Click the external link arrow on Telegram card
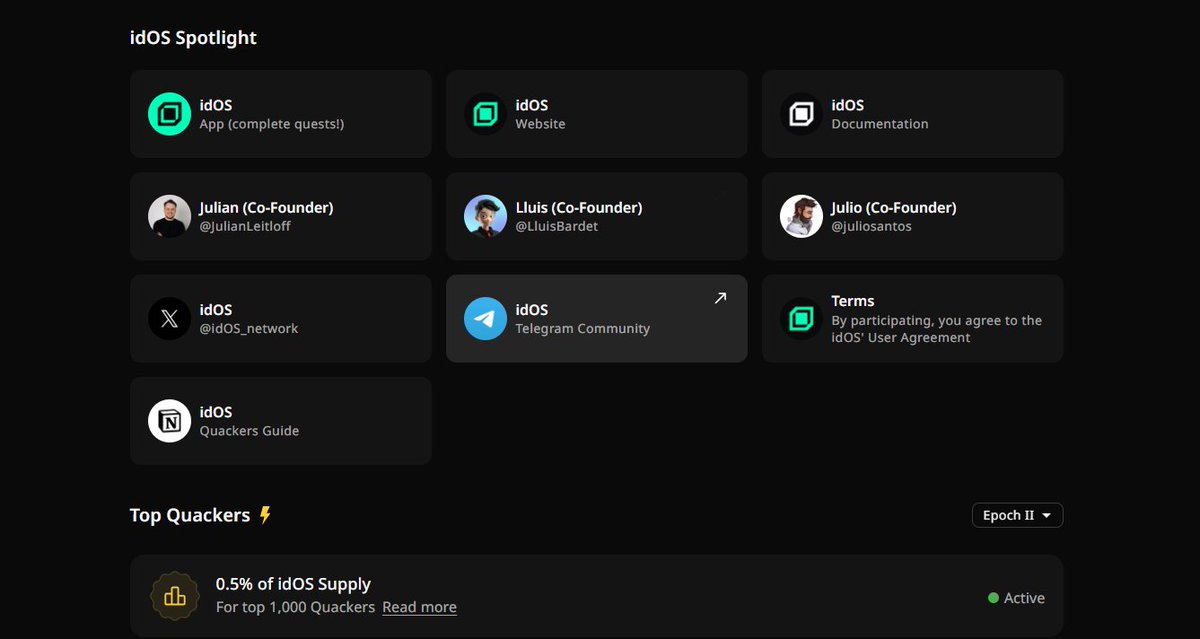This screenshot has width=1200, height=639. tap(720, 298)
